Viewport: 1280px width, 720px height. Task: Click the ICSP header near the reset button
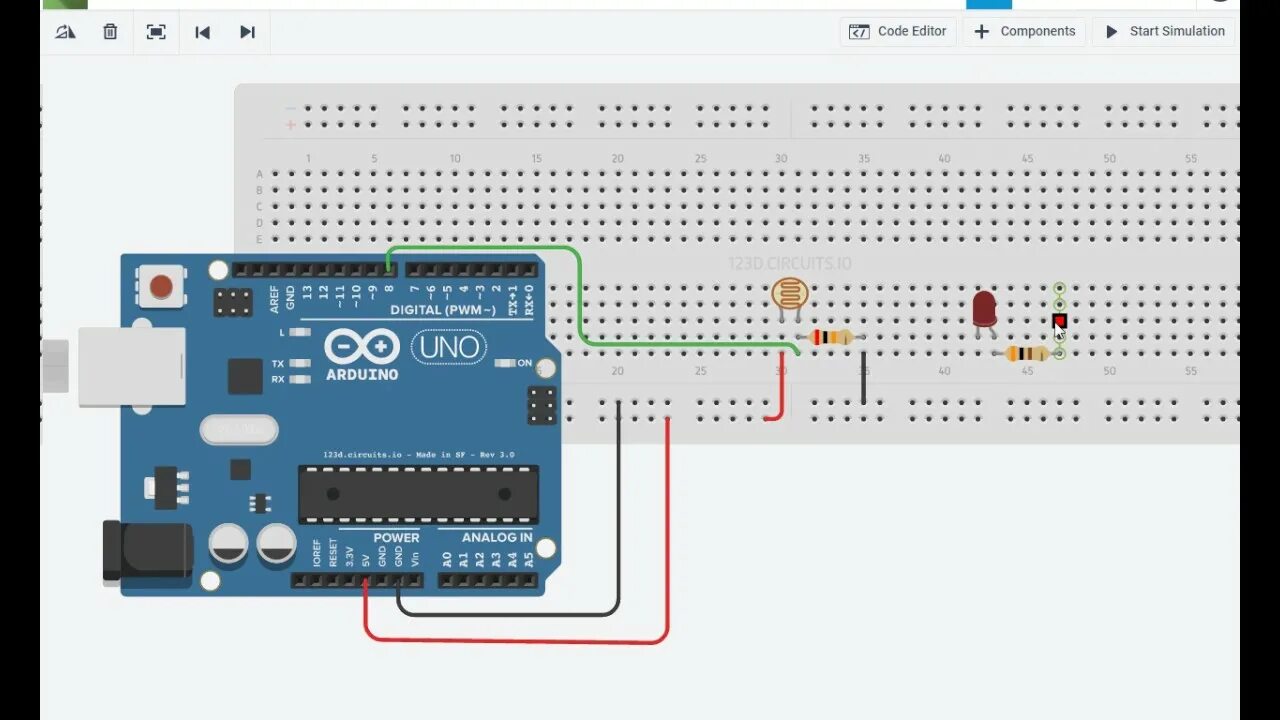(233, 302)
